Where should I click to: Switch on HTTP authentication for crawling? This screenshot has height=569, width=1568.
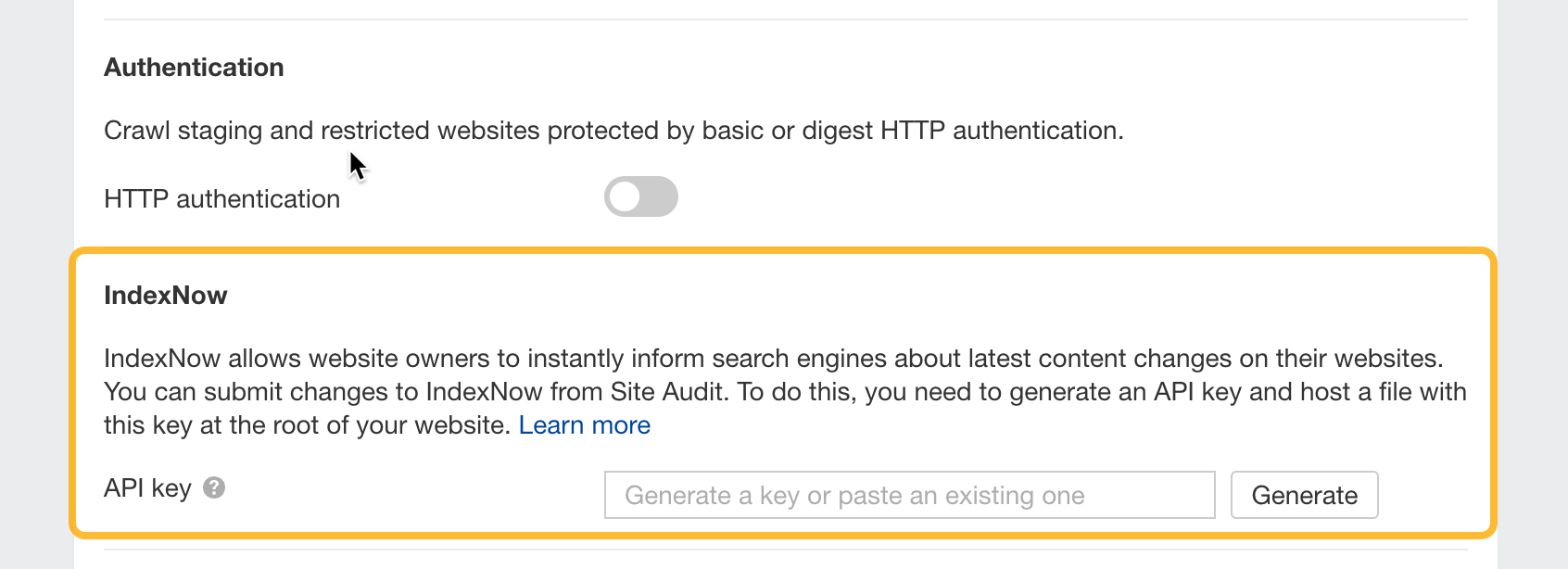(640, 196)
